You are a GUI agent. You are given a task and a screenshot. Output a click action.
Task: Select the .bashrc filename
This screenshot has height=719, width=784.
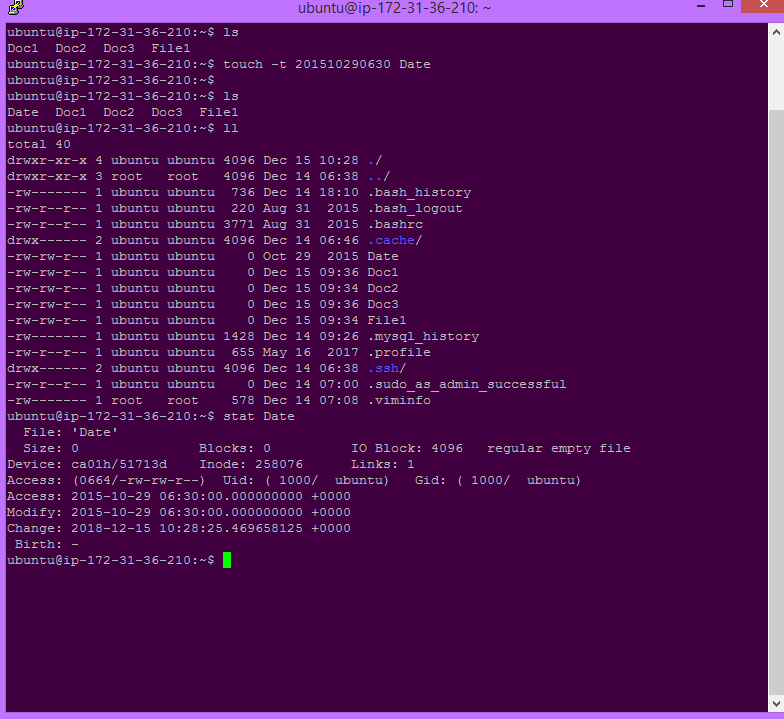395,224
